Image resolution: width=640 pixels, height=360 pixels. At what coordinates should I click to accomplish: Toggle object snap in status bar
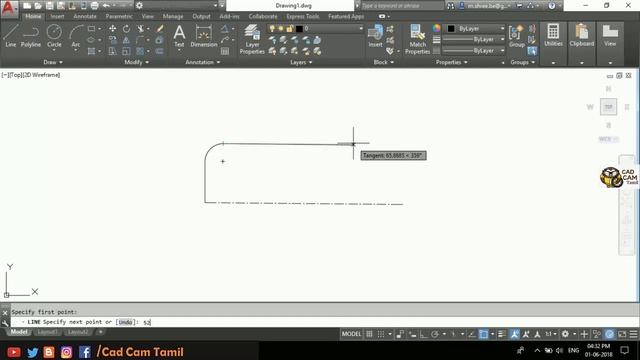point(483,334)
